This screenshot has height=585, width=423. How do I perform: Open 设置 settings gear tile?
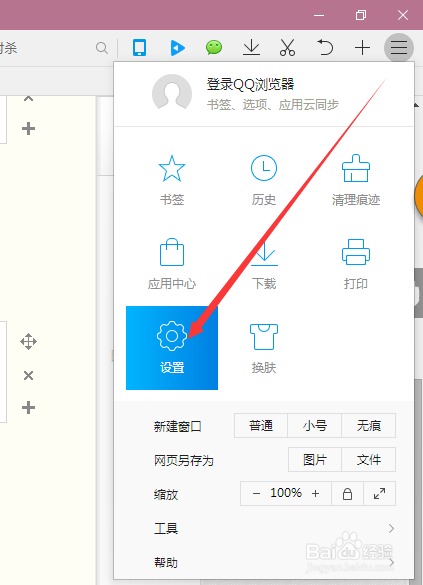(x=172, y=348)
